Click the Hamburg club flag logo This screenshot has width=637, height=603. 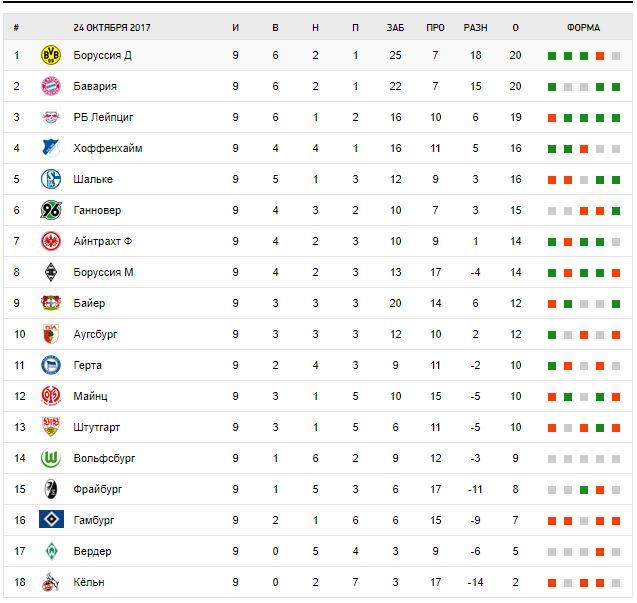pos(51,520)
